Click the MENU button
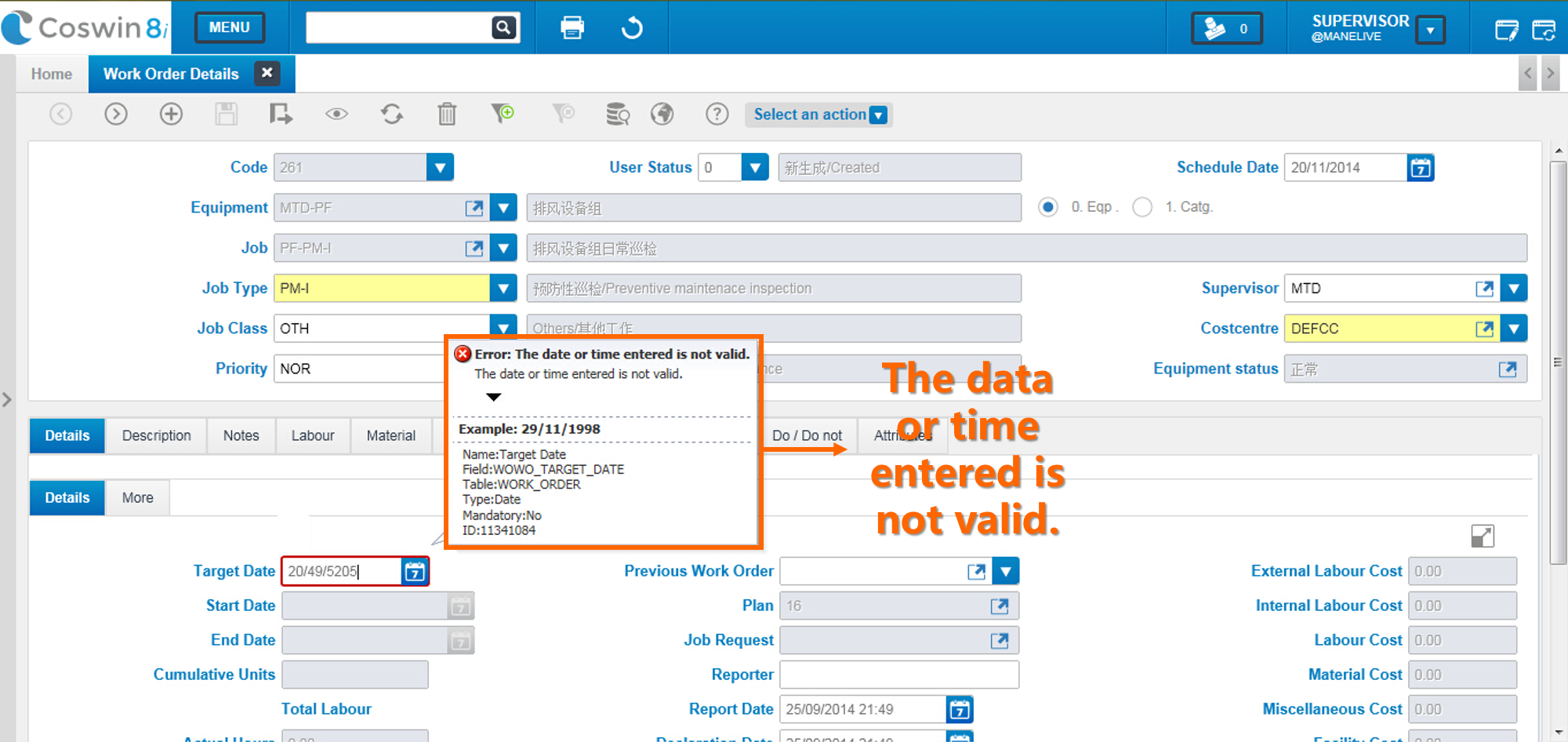The height and width of the screenshot is (742, 1568). pyautogui.click(x=229, y=27)
